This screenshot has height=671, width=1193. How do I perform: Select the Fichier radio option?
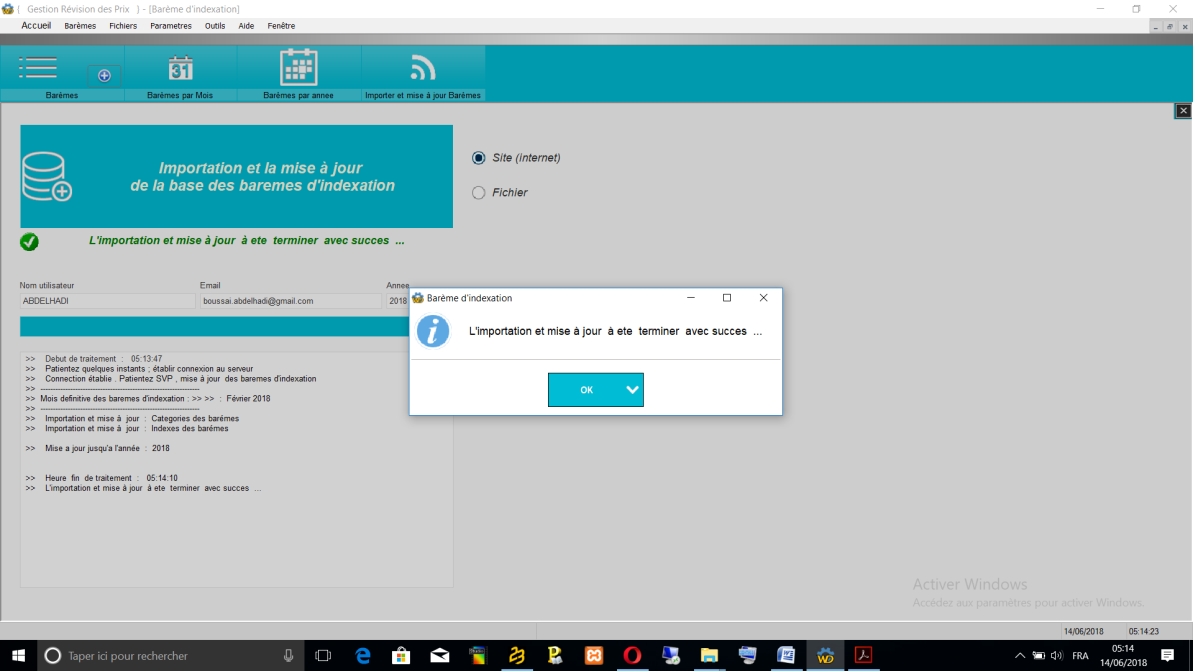pyautogui.click(x=479, y=193)
